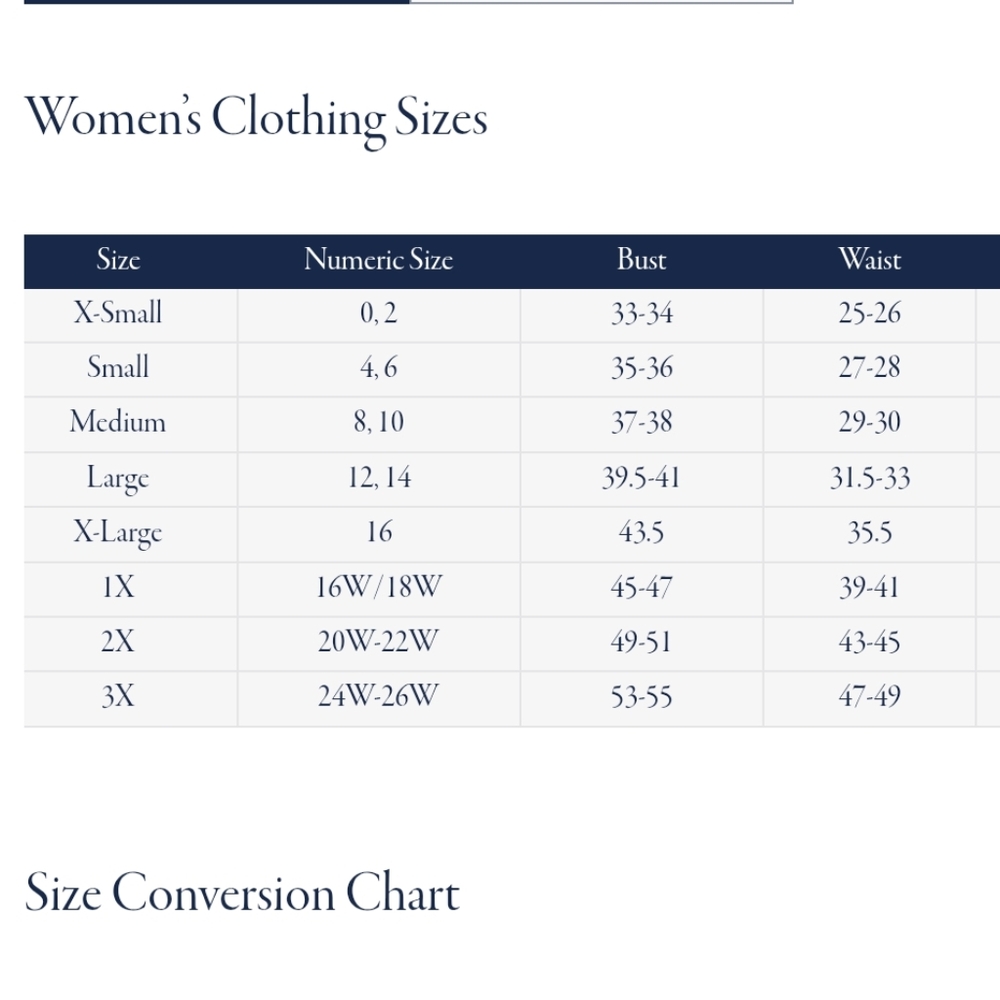Image resolution: width=1000 pixels, height=1000 pixels.
Task: Click the 1X size row label
Action: point(119,587)
